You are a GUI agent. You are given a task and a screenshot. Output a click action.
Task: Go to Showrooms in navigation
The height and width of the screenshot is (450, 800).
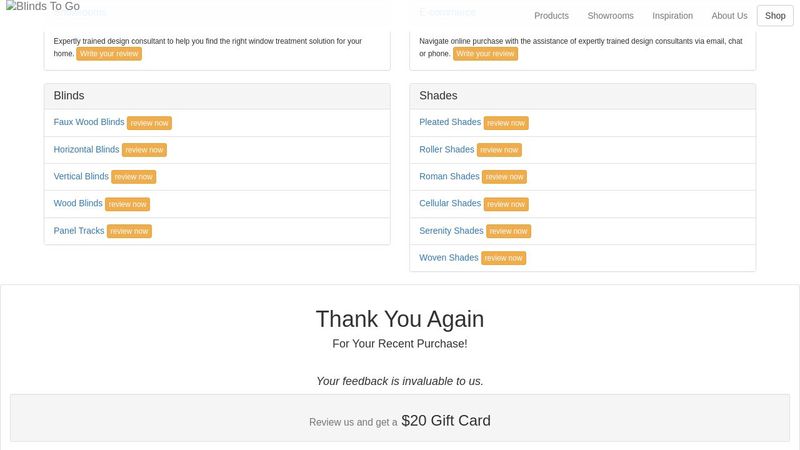610,16
